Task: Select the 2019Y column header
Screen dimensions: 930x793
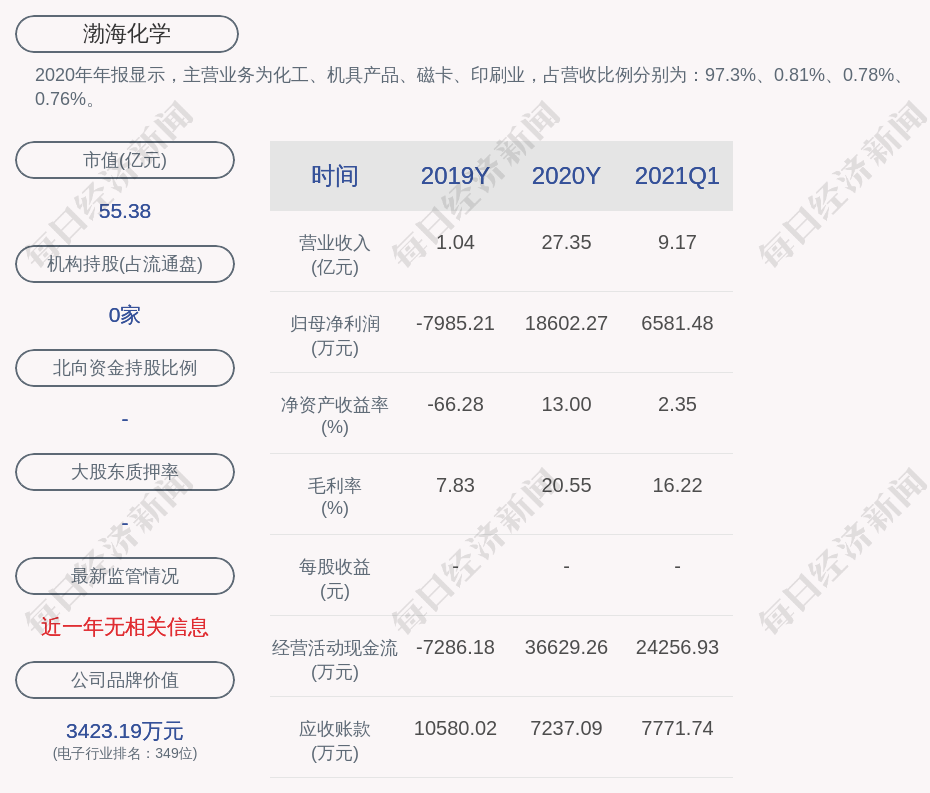Action: tap(455, 176)
